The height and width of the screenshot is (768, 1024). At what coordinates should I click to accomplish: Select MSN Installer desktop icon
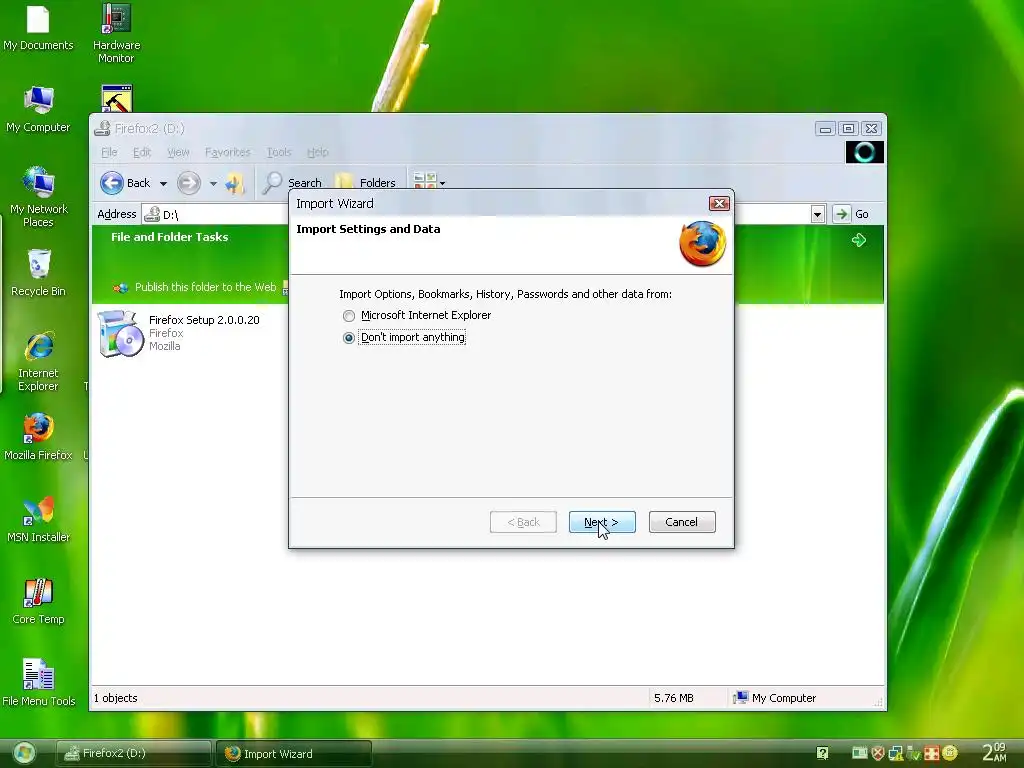[x=38, y=520]
